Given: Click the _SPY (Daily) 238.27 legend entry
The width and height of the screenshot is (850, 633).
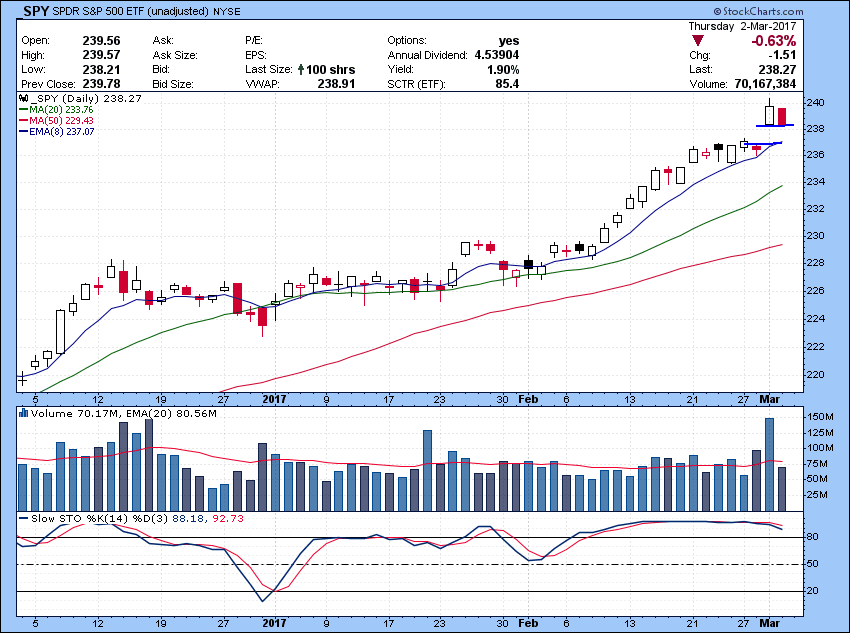Looking at the screenshot, I should click(85, 99).
